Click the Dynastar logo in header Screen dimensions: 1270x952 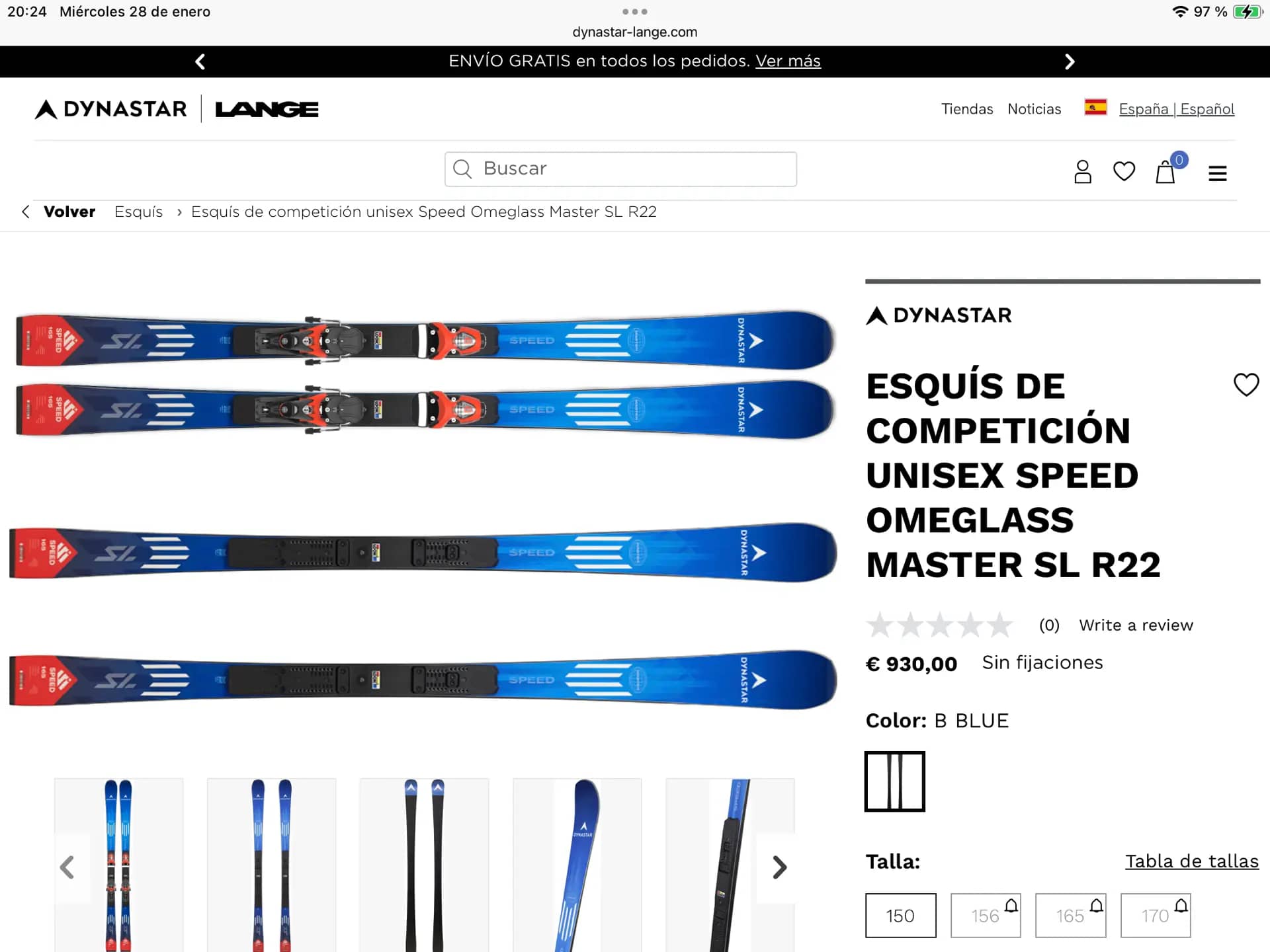click(x=110, y=109)
